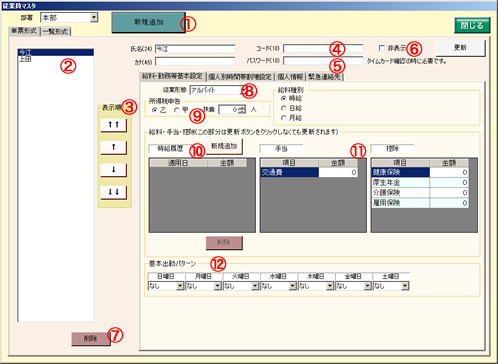The width and height of the screenshot is (498, 364).
Task: Click the 閉じる button
Action: point(472,25)
